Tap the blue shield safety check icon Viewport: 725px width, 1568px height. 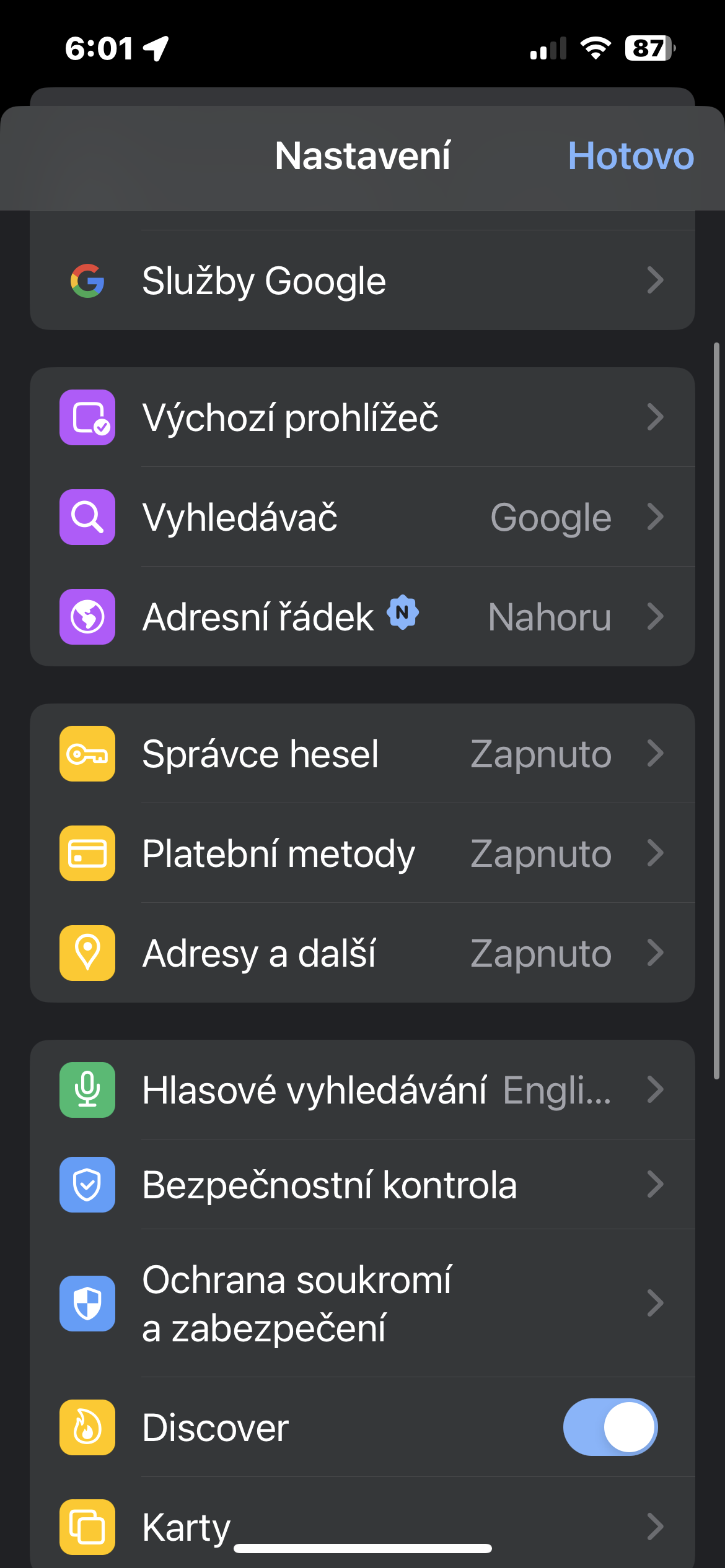coord(87,1185)
